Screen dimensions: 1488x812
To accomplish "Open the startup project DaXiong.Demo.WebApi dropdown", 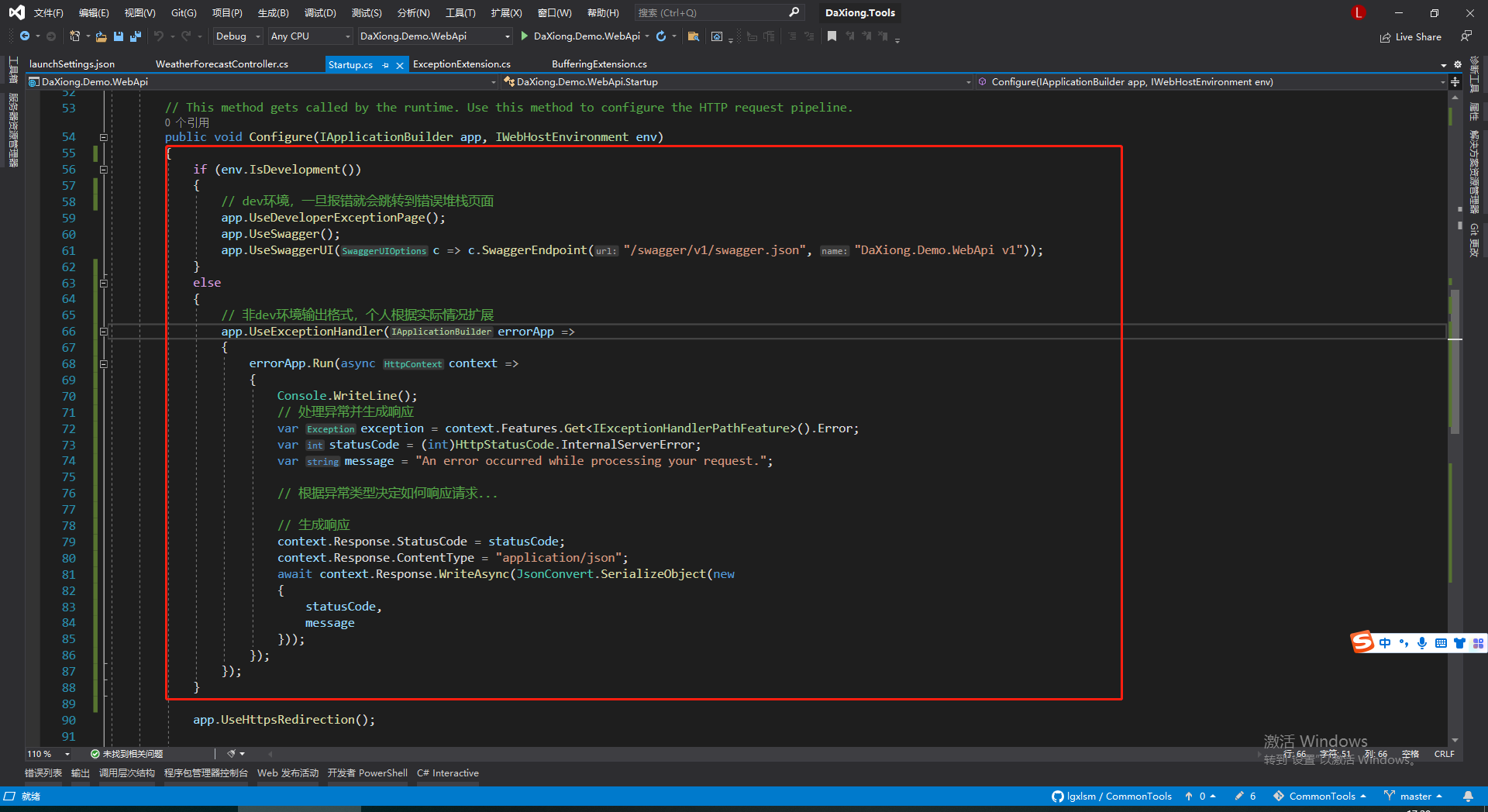I will coord(435,36).
